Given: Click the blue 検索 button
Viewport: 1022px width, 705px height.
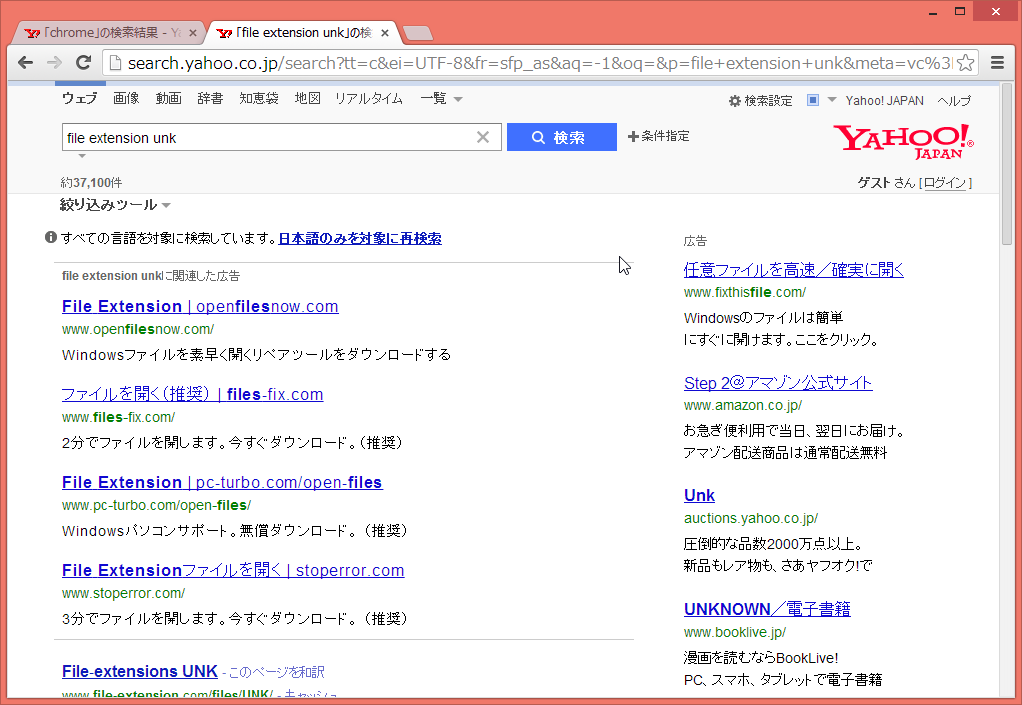Looking at the screenshot, I should 562,137.
